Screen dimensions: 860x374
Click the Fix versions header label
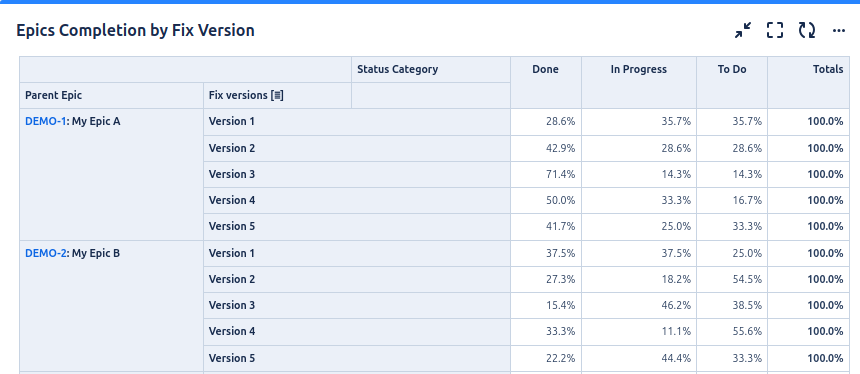tap(238, 95)
